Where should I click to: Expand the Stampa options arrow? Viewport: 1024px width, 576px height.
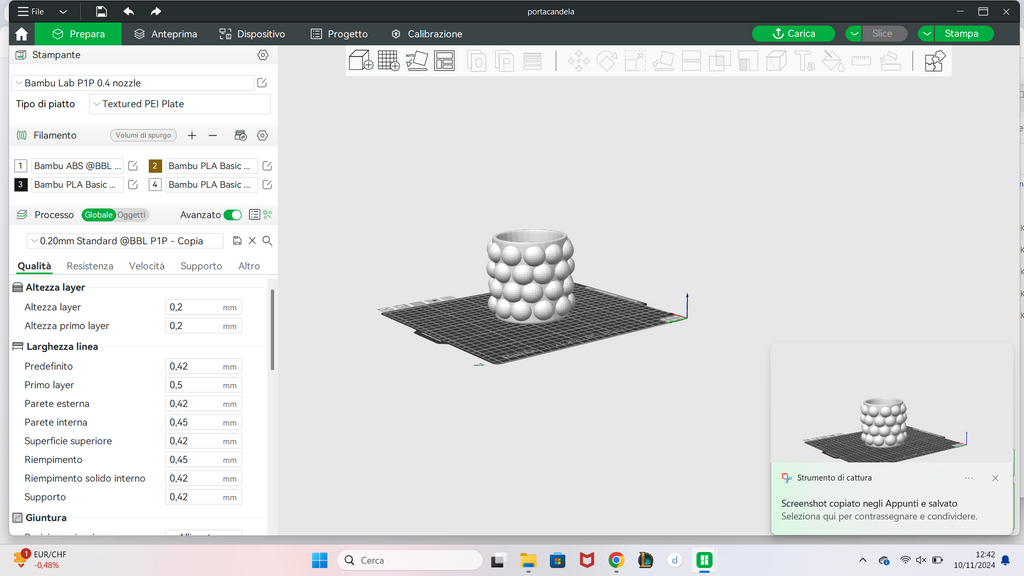pos(927,34)
